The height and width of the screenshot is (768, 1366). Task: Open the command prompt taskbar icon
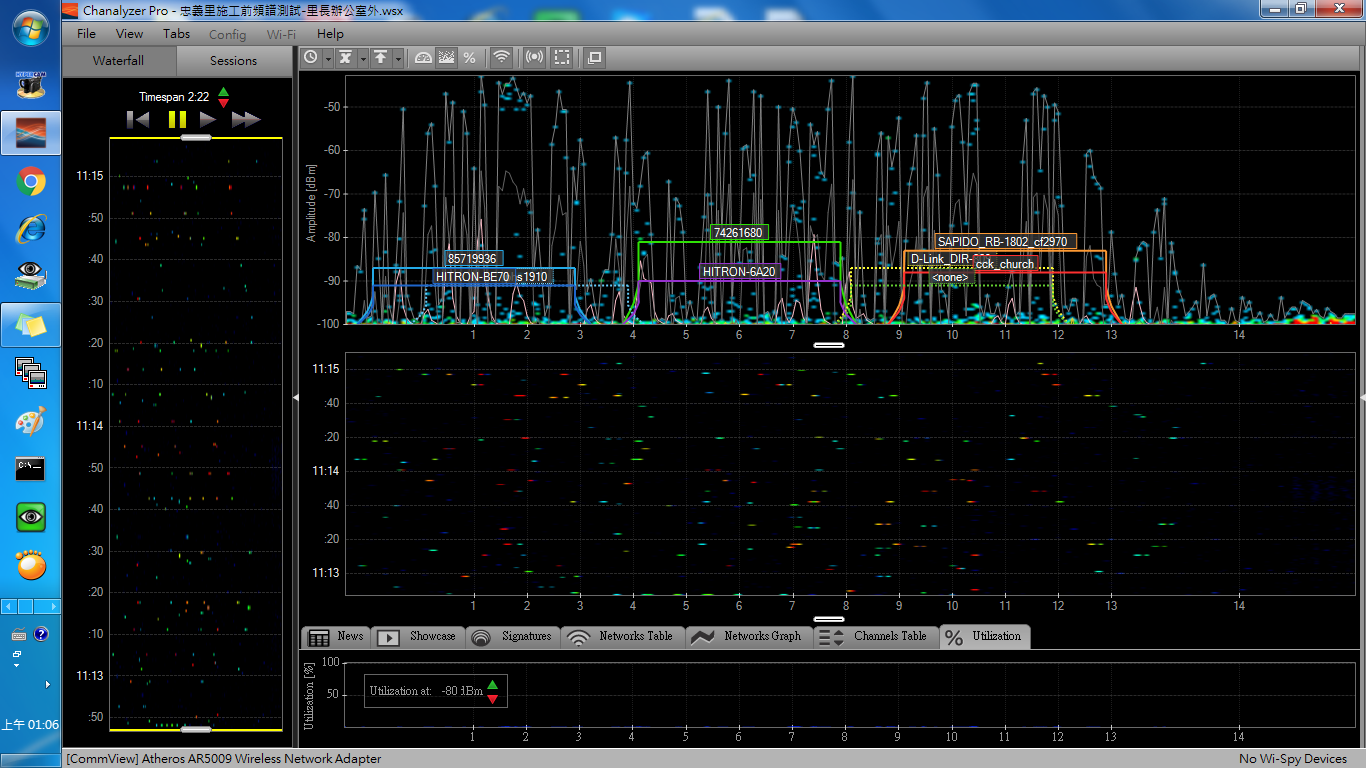coord(31,468)
